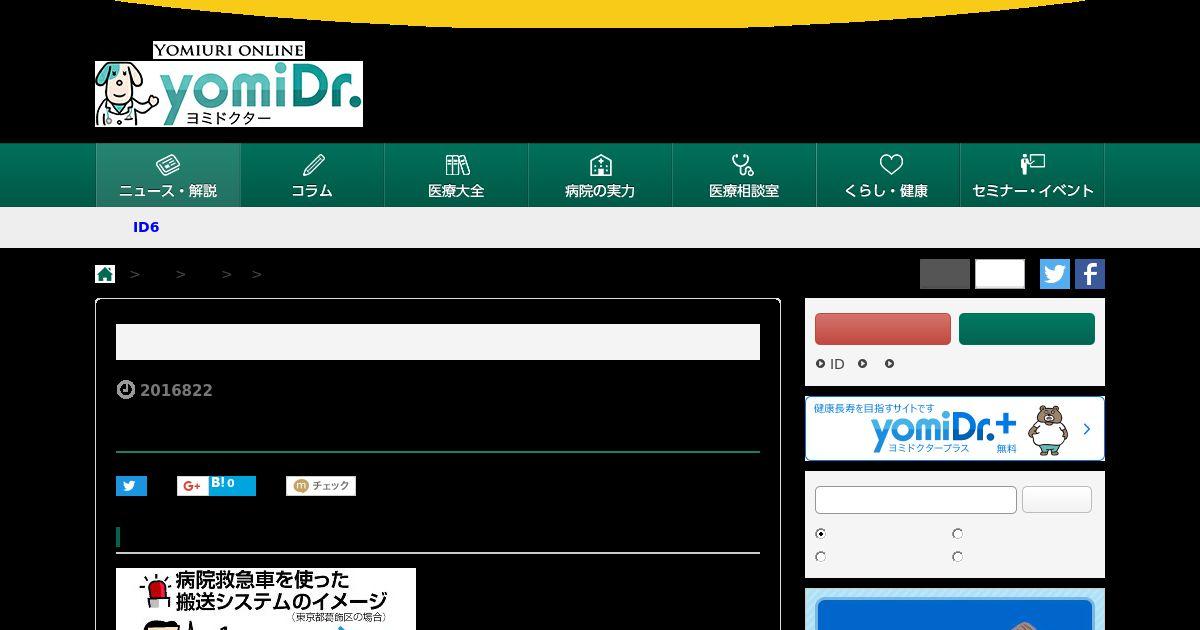Select the already-checked search radio option
The image size is (1200, 630).
click(821, 534)
